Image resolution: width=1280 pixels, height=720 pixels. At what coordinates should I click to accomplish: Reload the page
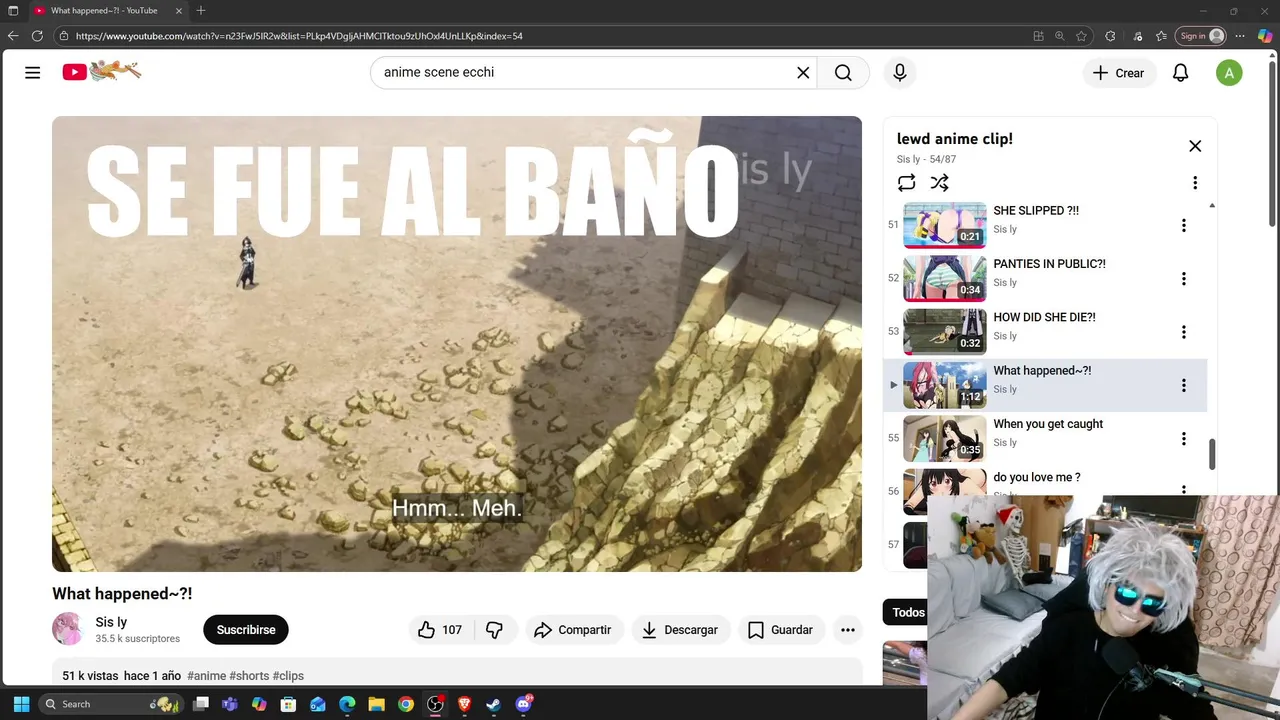[x=37, y=36]
